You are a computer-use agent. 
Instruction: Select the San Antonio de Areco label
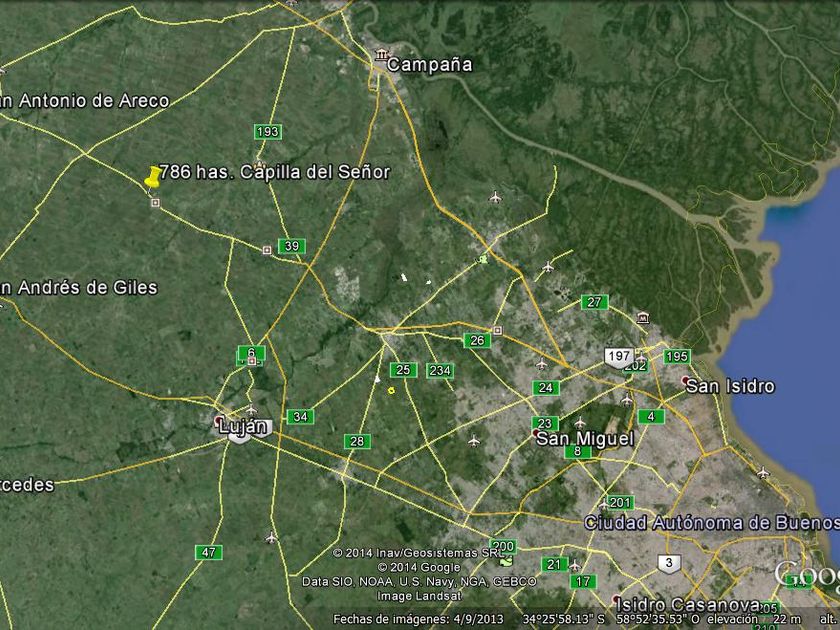pyautogui.click(x=85, y=101)
